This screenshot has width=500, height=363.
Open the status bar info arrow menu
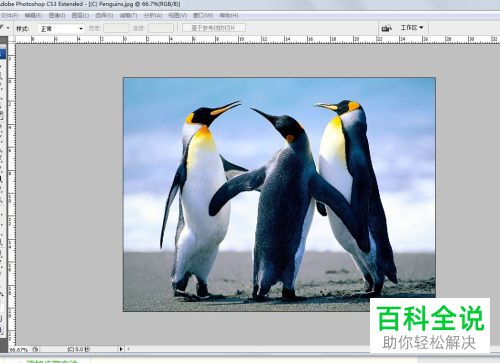121,349
